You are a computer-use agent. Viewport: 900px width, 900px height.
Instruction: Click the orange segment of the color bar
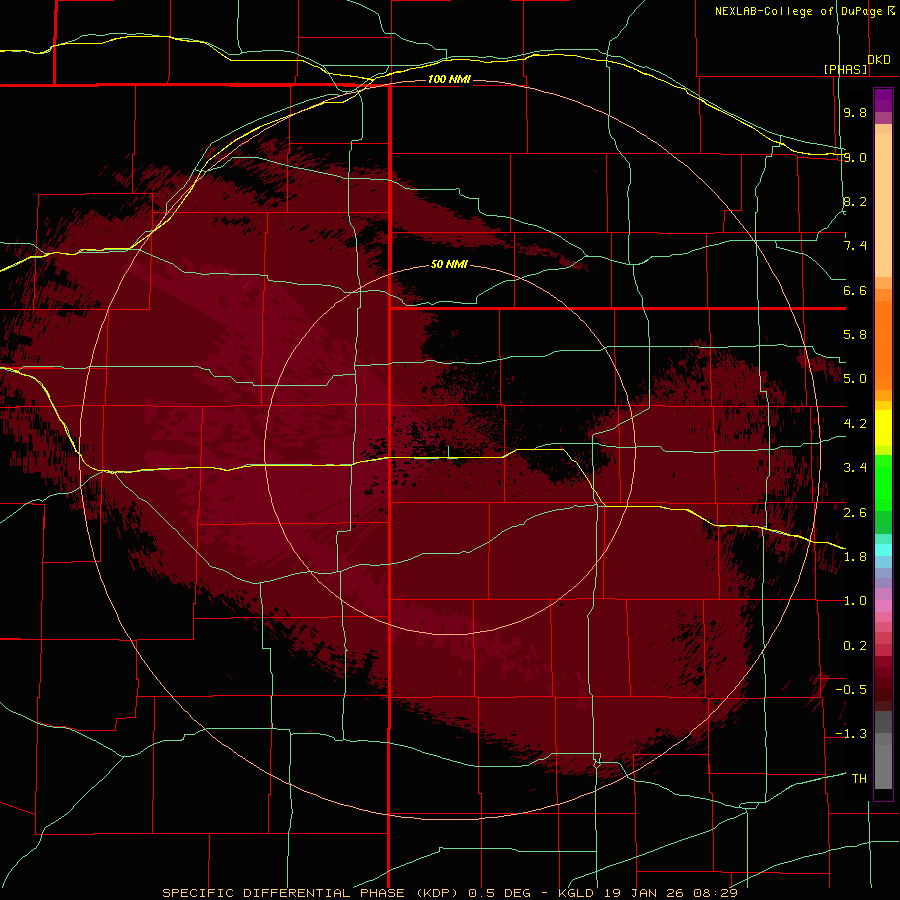(883, 346)
